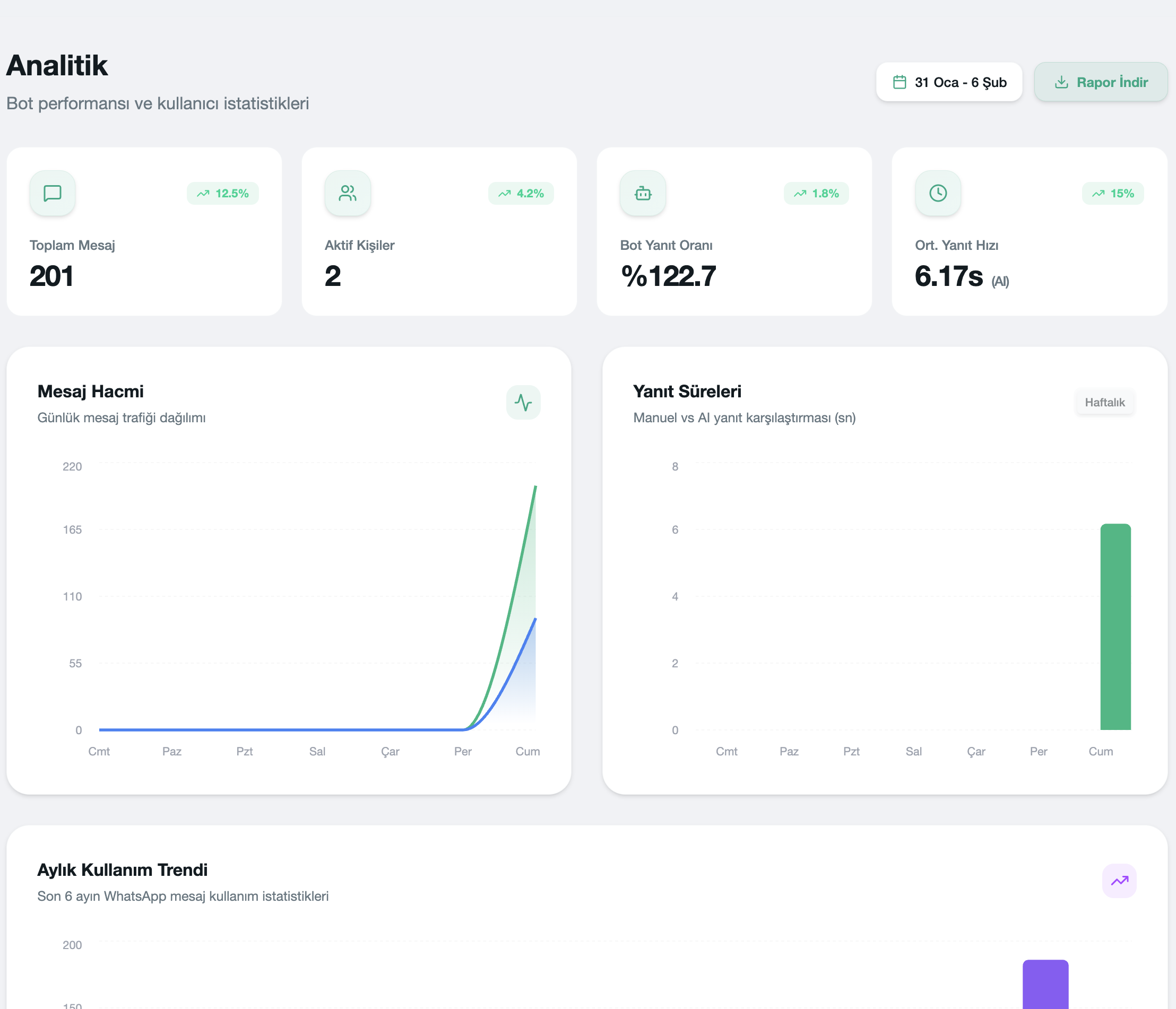Viewport: 1176px width, 1009px height.
Task: Open the 31 Oca - 6 Şub date selector
Action: [x=949, y=82]
